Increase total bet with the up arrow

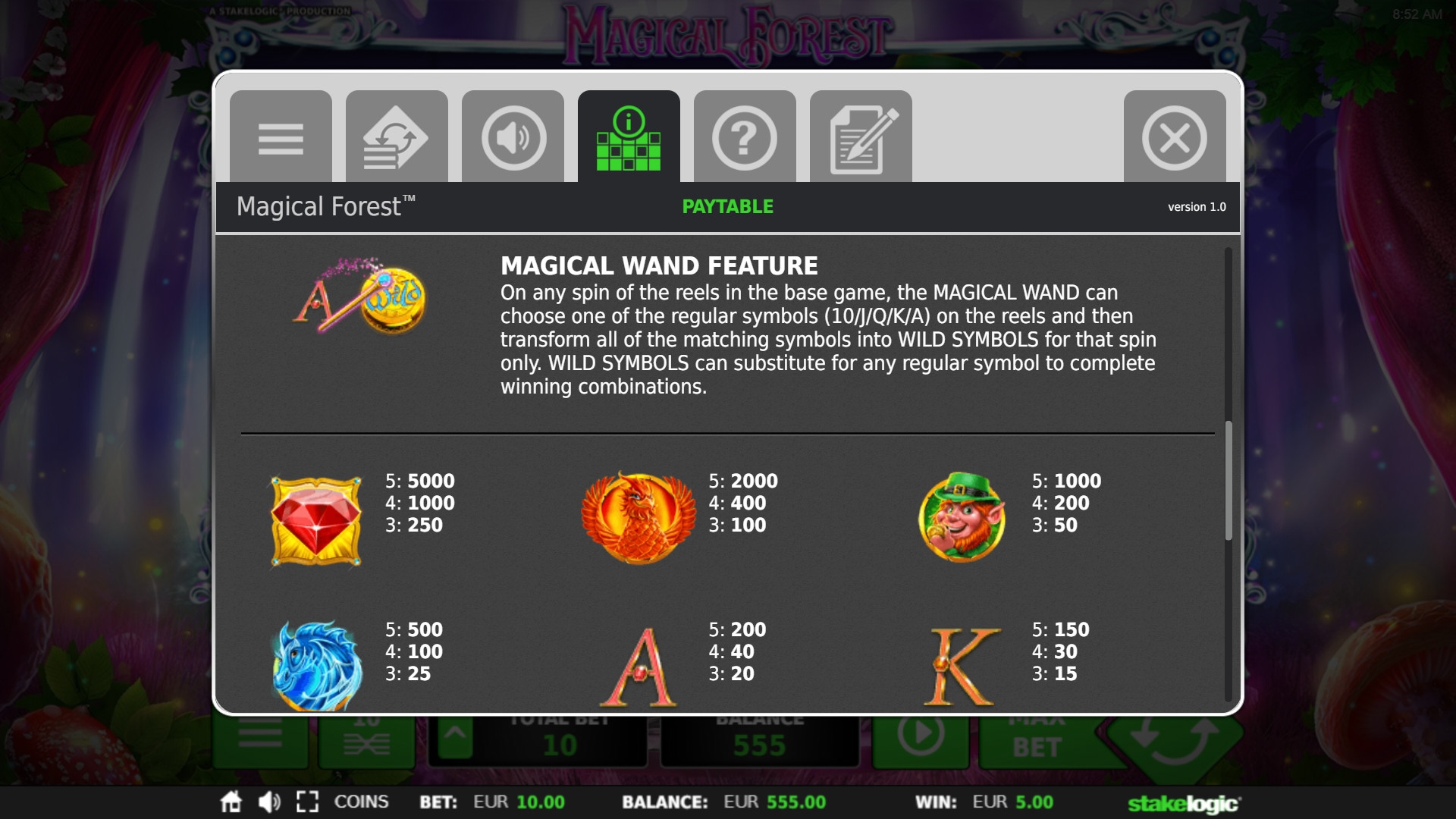click(x=455, y=736)
